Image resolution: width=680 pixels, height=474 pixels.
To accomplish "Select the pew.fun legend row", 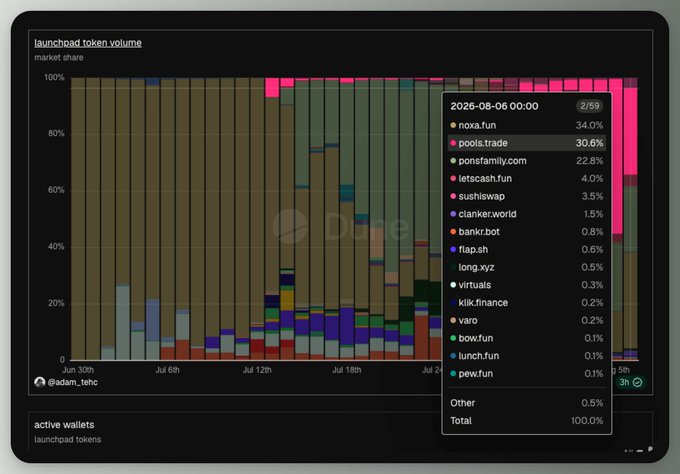I will pyautogui.click(x=526, y=374).
